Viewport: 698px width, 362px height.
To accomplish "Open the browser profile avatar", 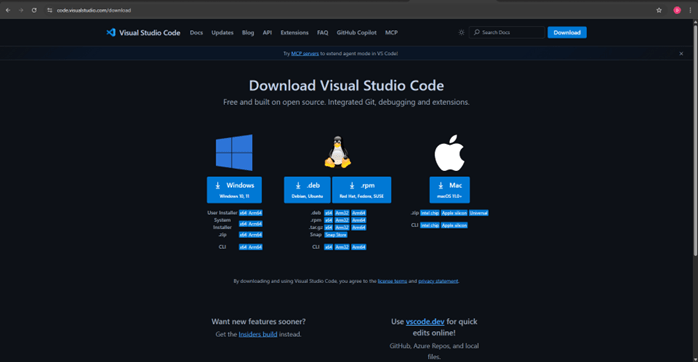I will pyautogui.click(x=677, y=10).
